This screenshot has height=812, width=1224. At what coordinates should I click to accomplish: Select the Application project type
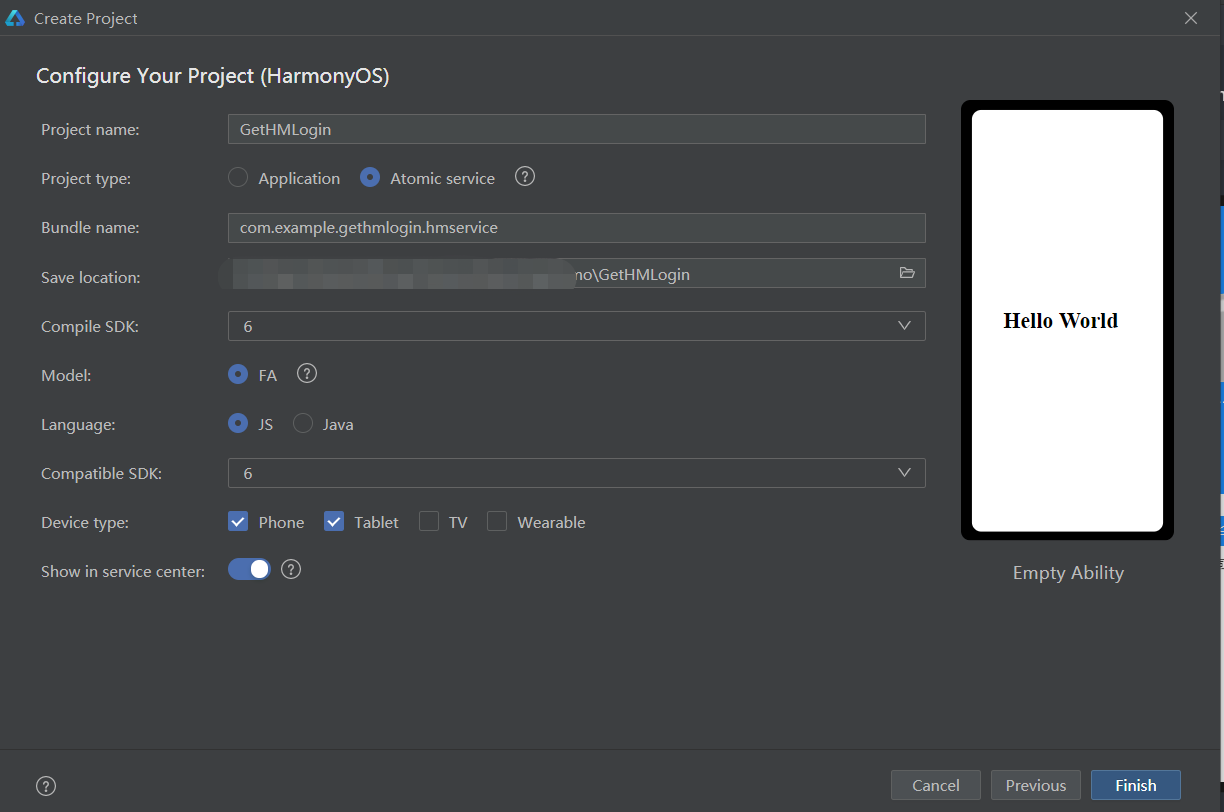pos(238,177)
